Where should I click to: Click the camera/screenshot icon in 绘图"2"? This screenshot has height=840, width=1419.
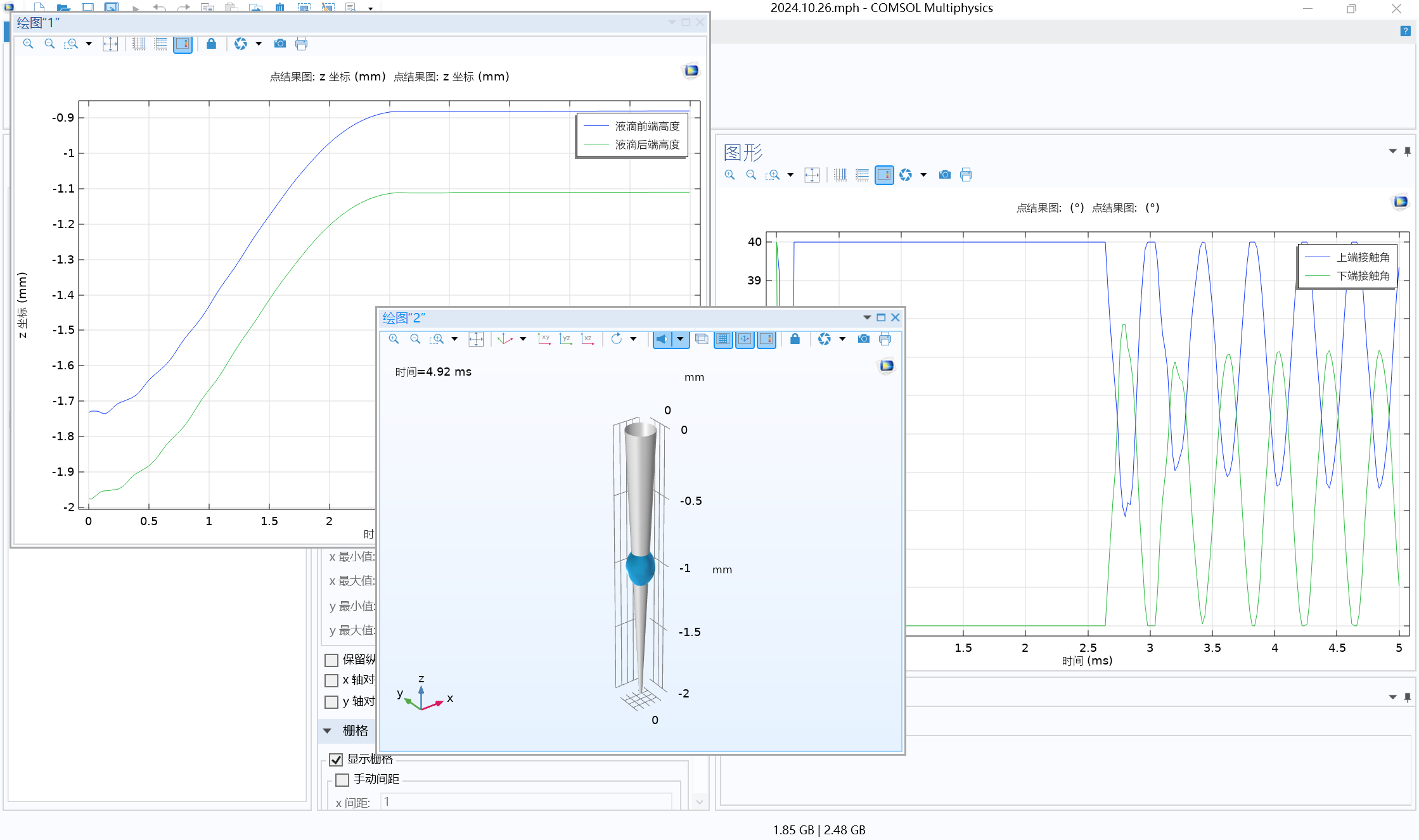click(x=862, y=341)
